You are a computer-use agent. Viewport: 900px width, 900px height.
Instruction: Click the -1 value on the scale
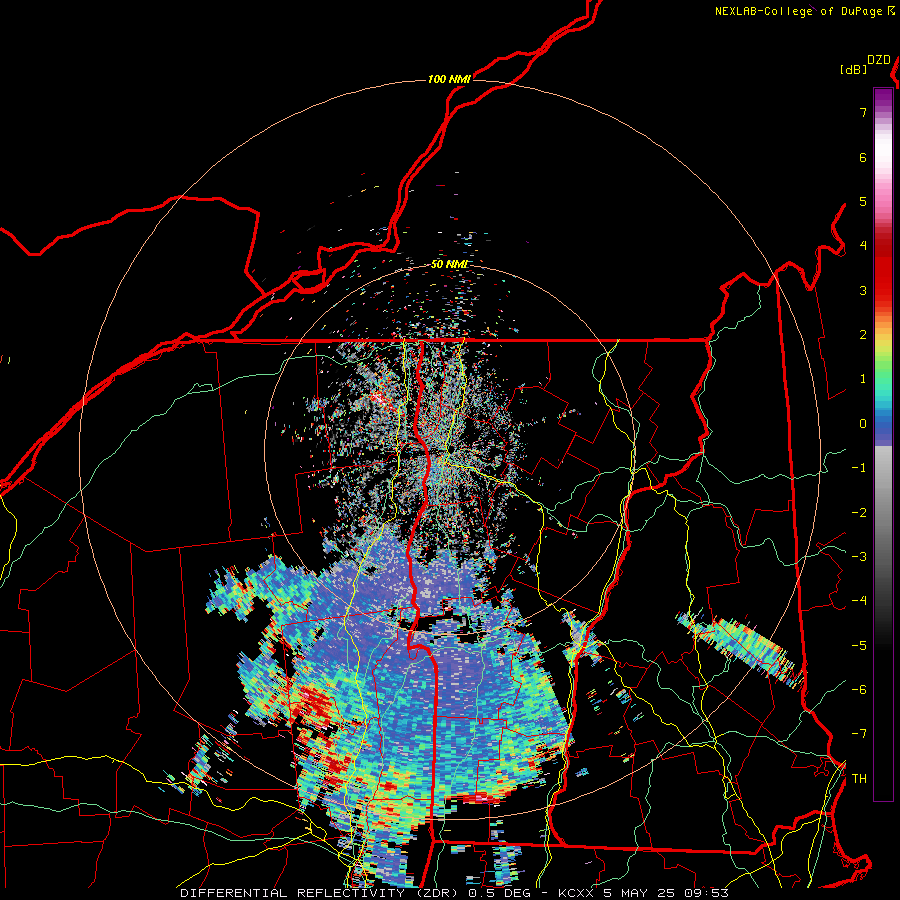[859, 468]
